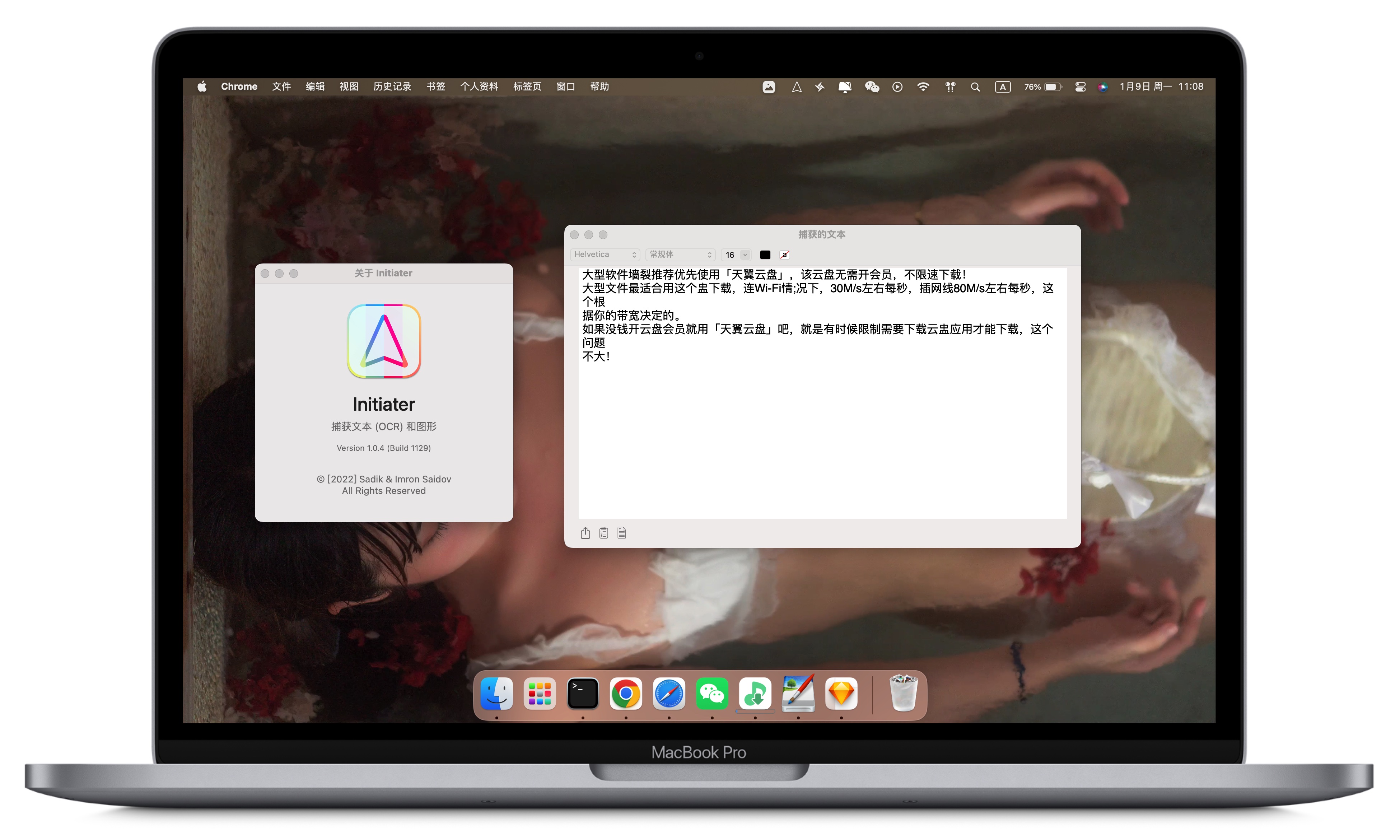Click the Wi-Fi icon in the macOS menu bar
The width and height of the screenshot is (1400, 840).
[x=921, y=86]
